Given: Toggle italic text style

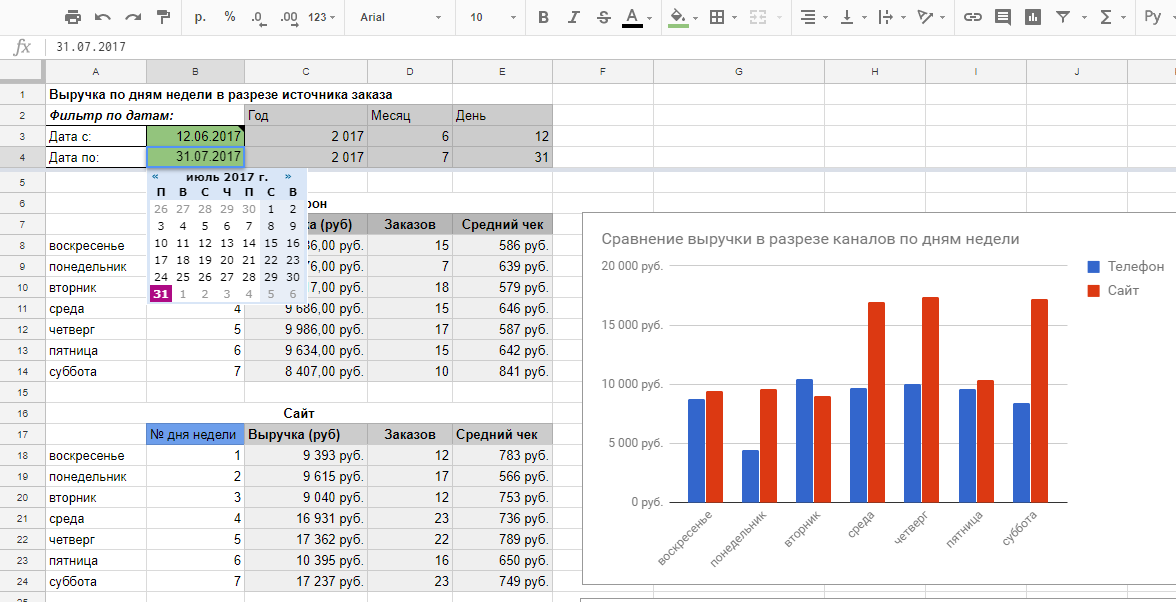Looking at the screenshot, I should [x=573, y=17].
